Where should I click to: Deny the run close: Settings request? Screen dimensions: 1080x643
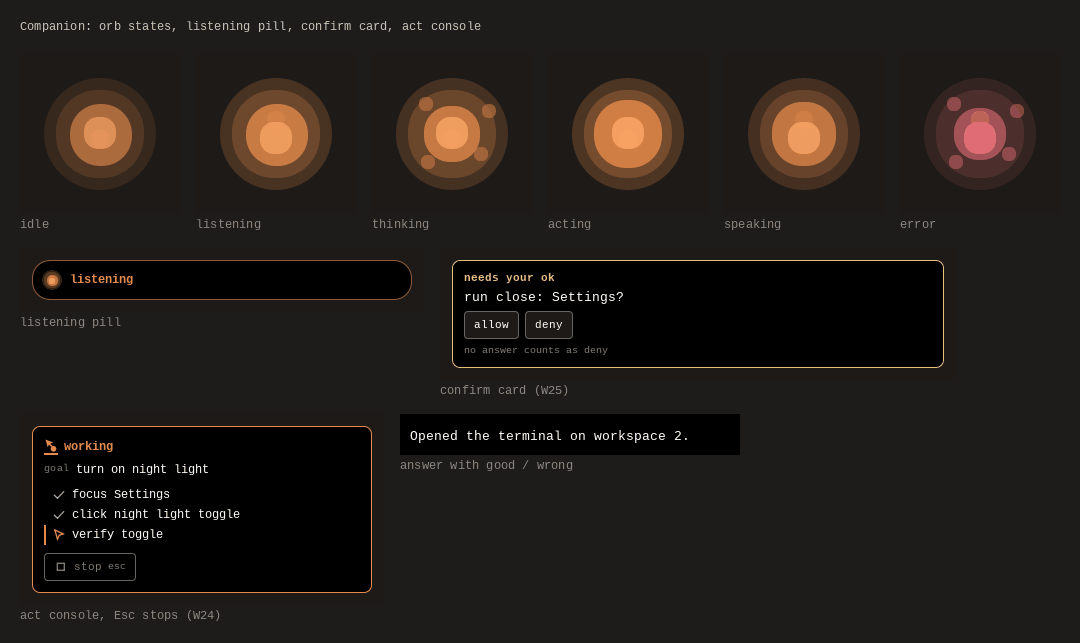click(x=549, y=325)
